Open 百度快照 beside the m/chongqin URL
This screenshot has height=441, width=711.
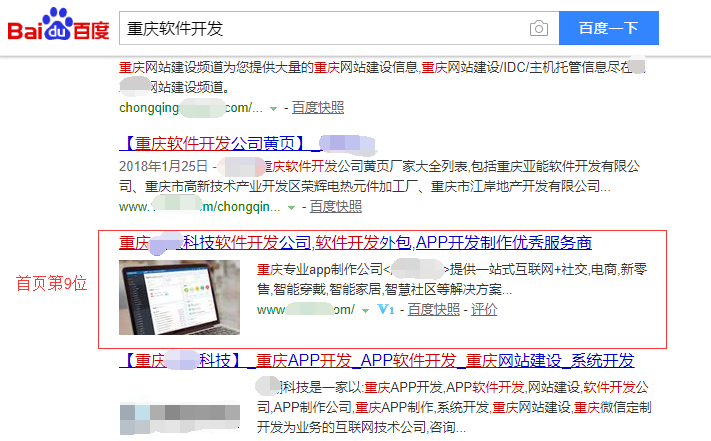coord(336,207)
